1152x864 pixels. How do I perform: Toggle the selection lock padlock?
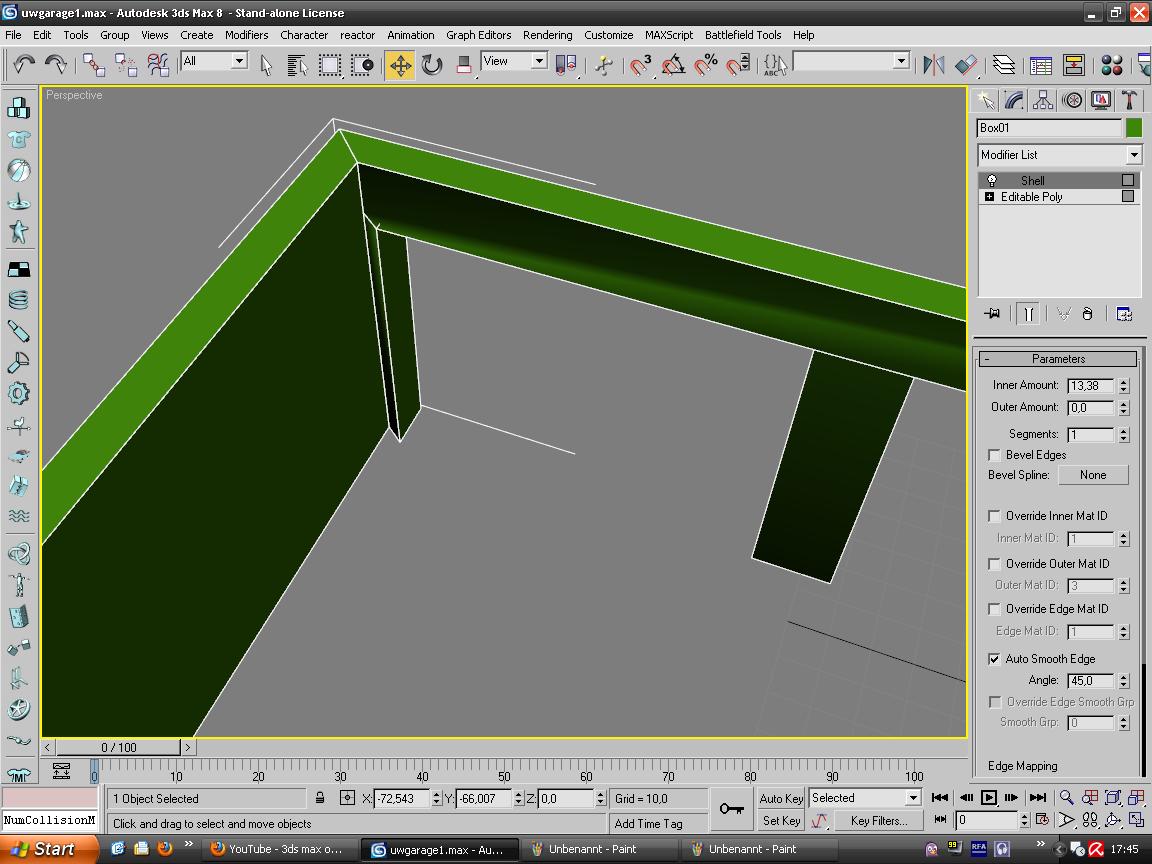(x=320, y=798)
